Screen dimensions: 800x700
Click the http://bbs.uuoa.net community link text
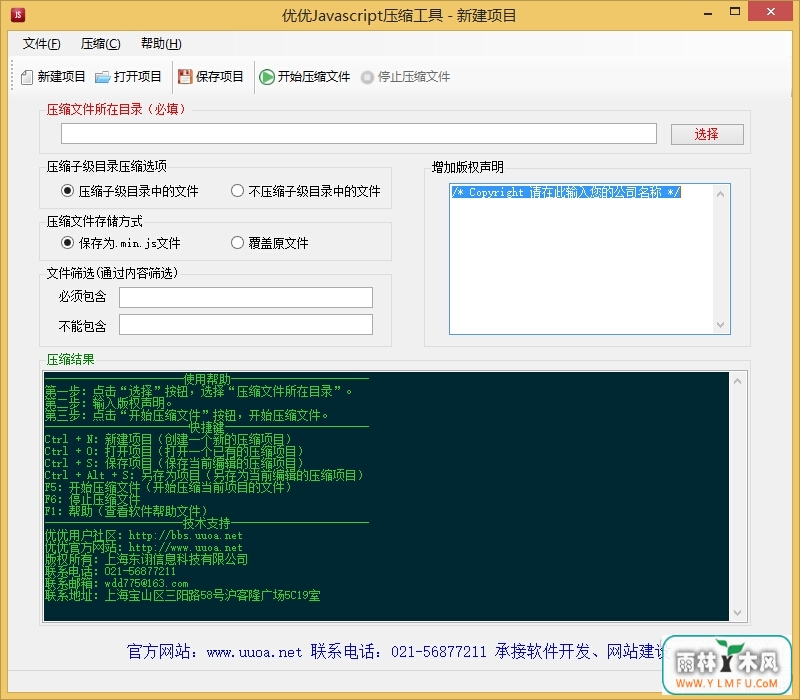(185, 536)
